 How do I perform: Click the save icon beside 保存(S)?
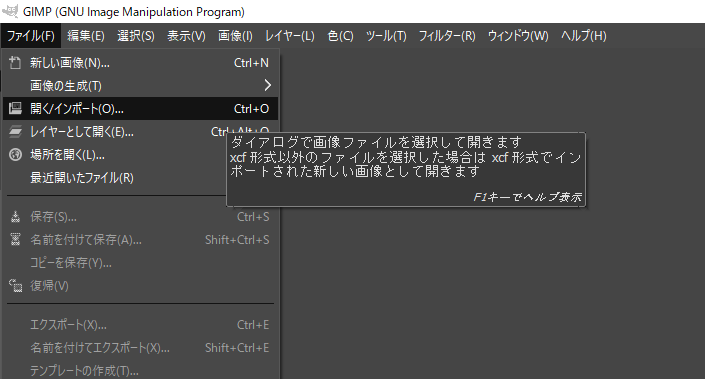coord(15,217)
